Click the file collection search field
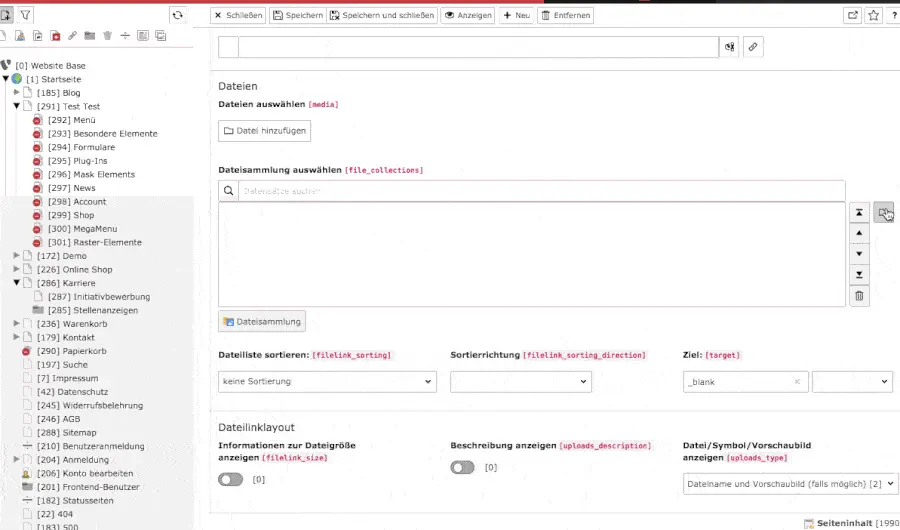Image resolution: width=900 pixels, height=530 pixels. pos(540,190)
